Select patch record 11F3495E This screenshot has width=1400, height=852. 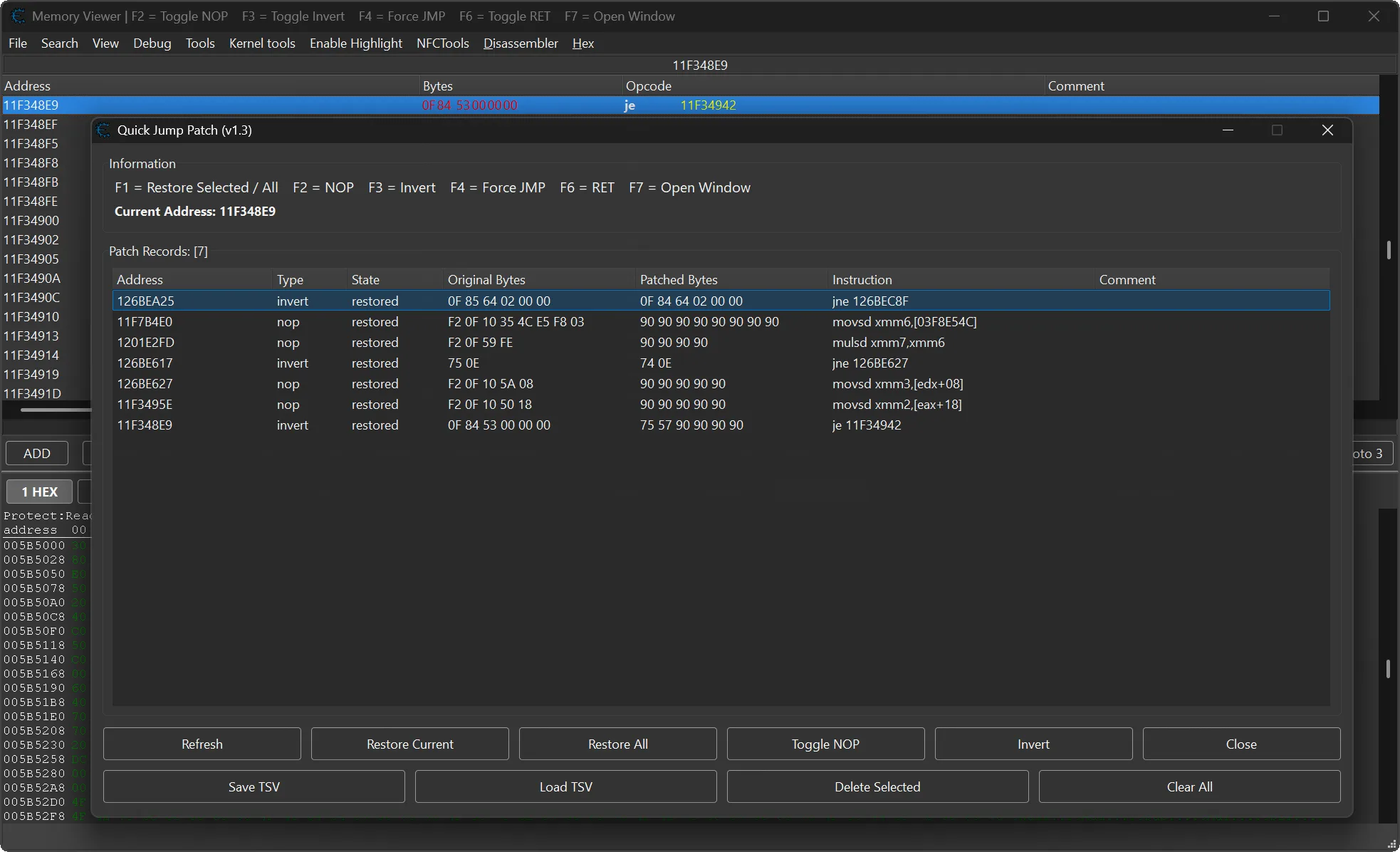pyautogui.click(x=721, y=404)
